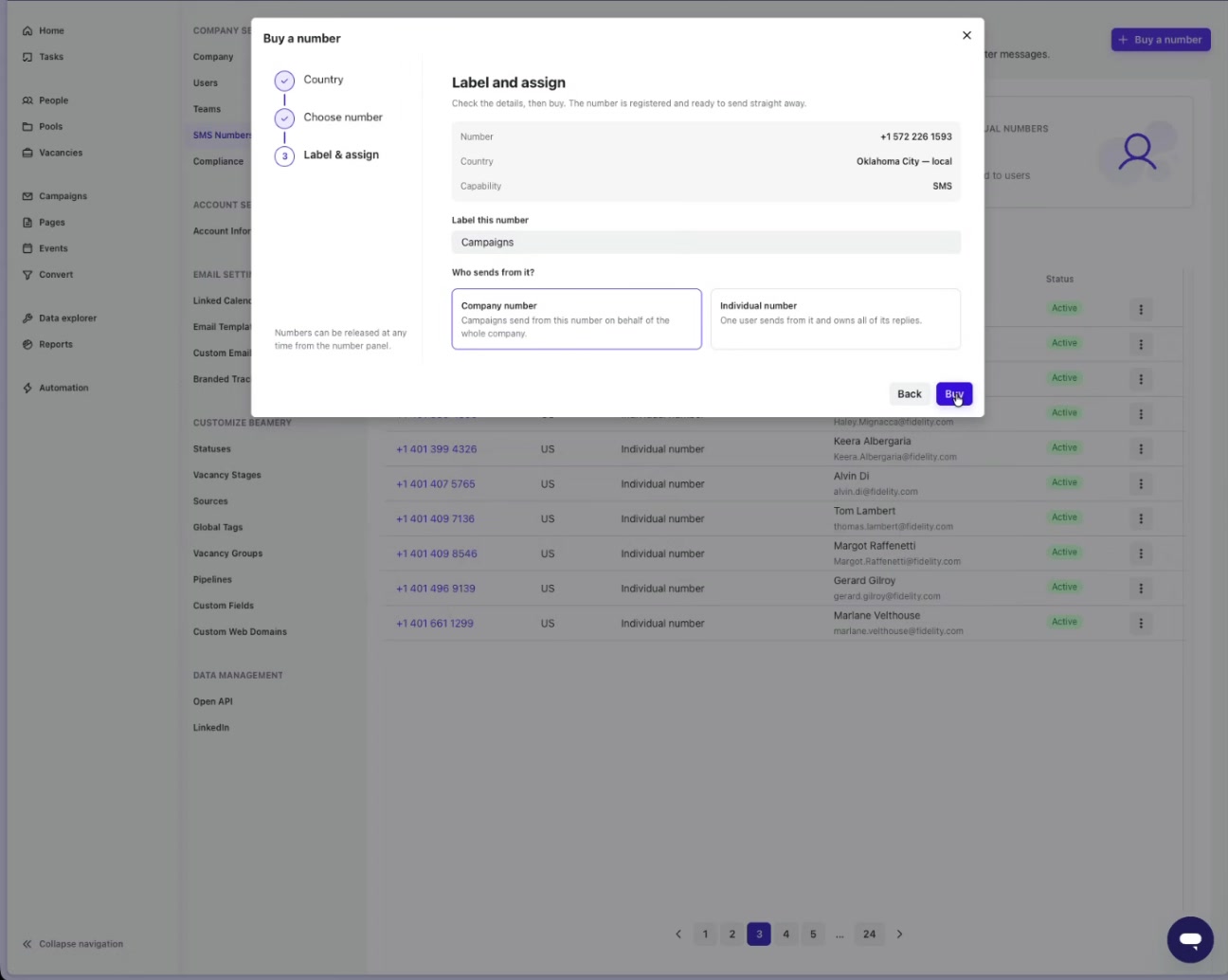Open row menu for Gerard Gilroy
The image size is (1228, 980).
coord(1141,589)
